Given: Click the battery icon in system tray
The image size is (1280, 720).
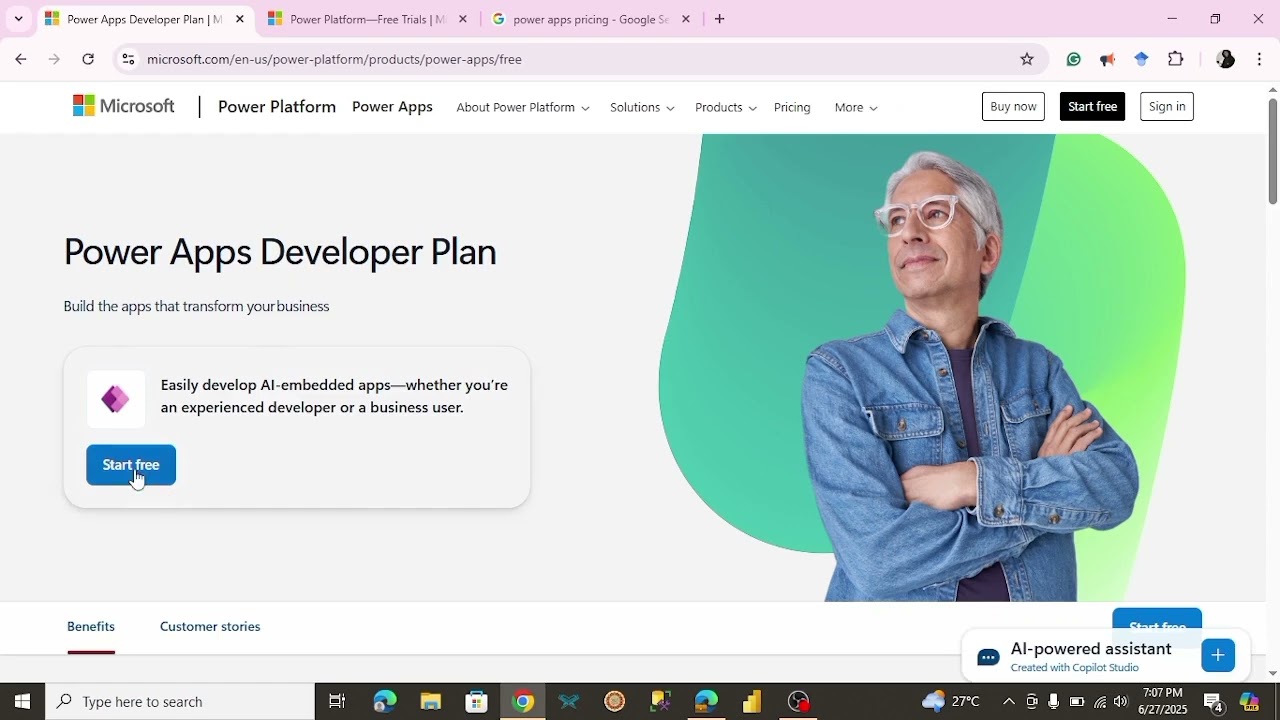Looking at the screenshot, I should (x=1077, y=701).
